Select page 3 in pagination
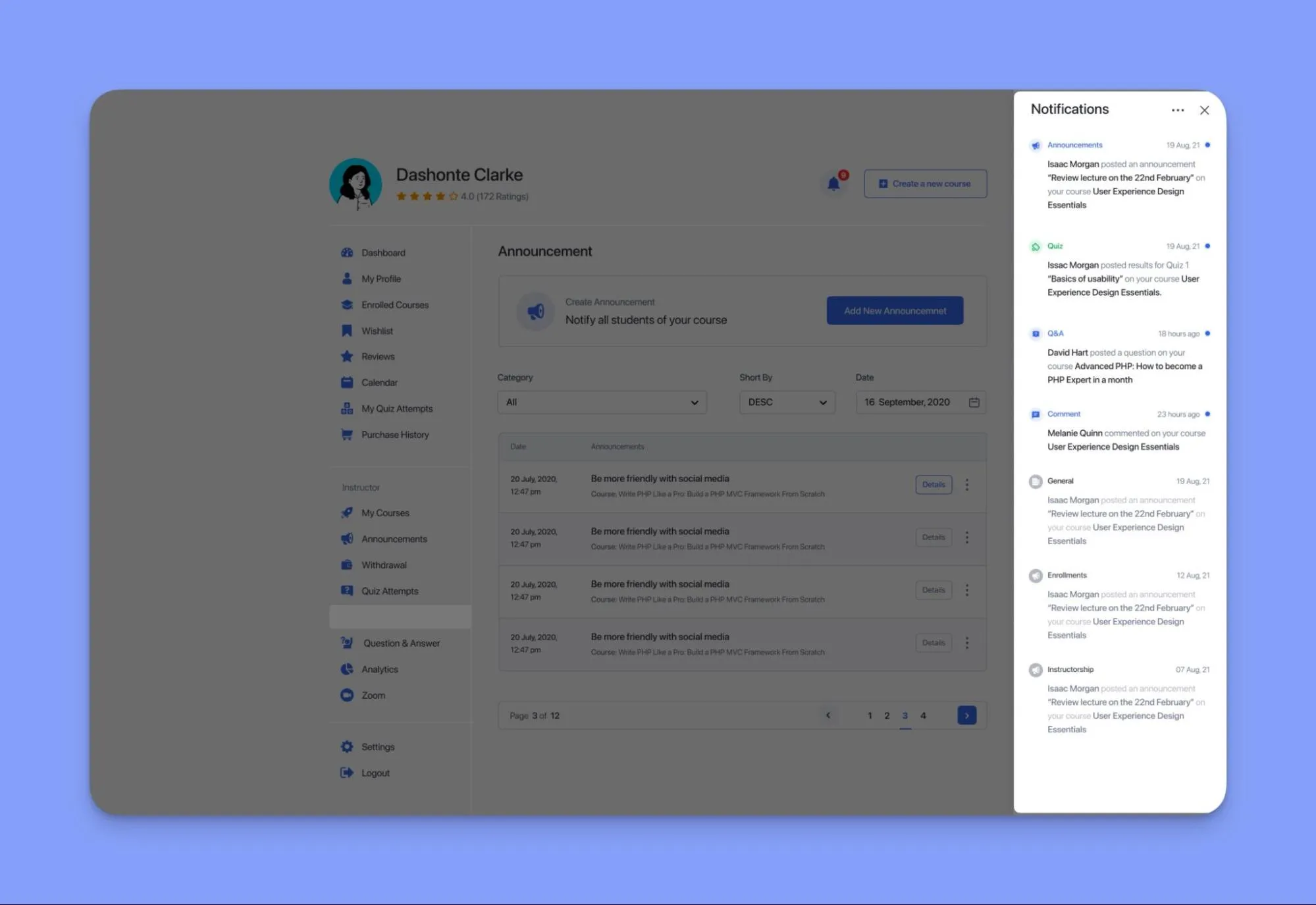This screenshot has height=905, width=1316. pos(905,716)
